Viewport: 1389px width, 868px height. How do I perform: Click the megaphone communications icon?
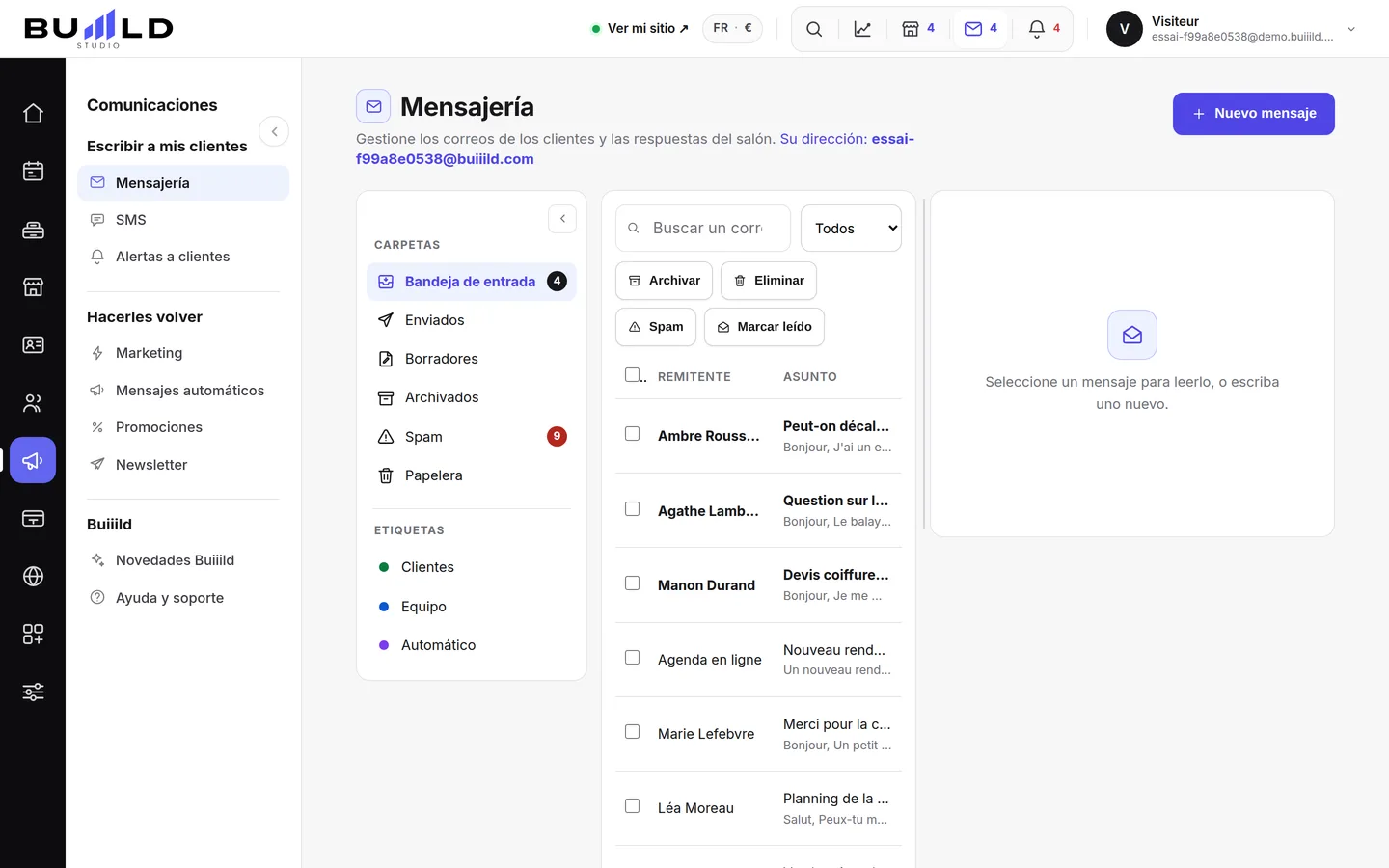33,461
